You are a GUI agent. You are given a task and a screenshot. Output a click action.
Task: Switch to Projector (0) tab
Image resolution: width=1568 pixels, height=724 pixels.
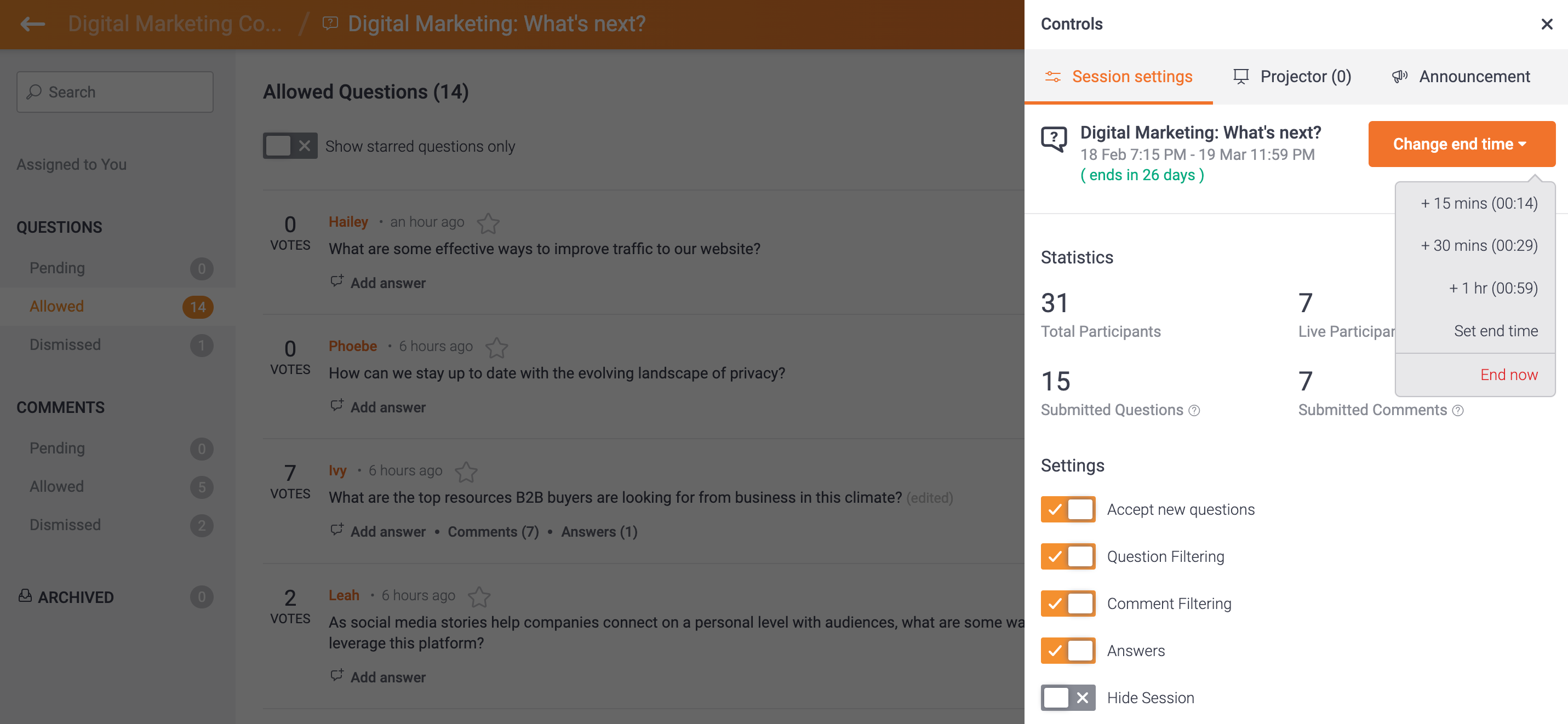coord(1292,77)
